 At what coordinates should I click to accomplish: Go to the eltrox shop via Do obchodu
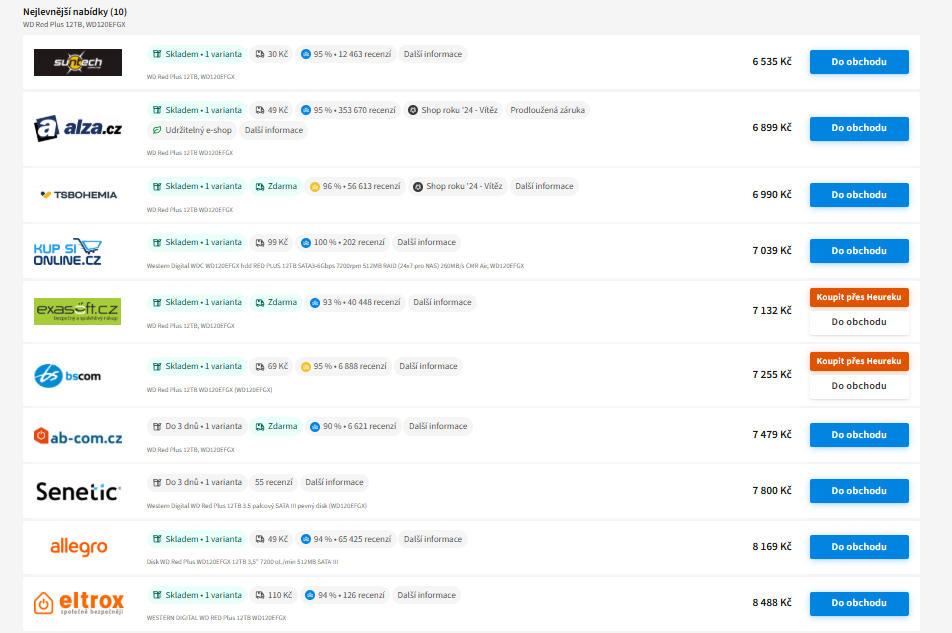[858, 603]
